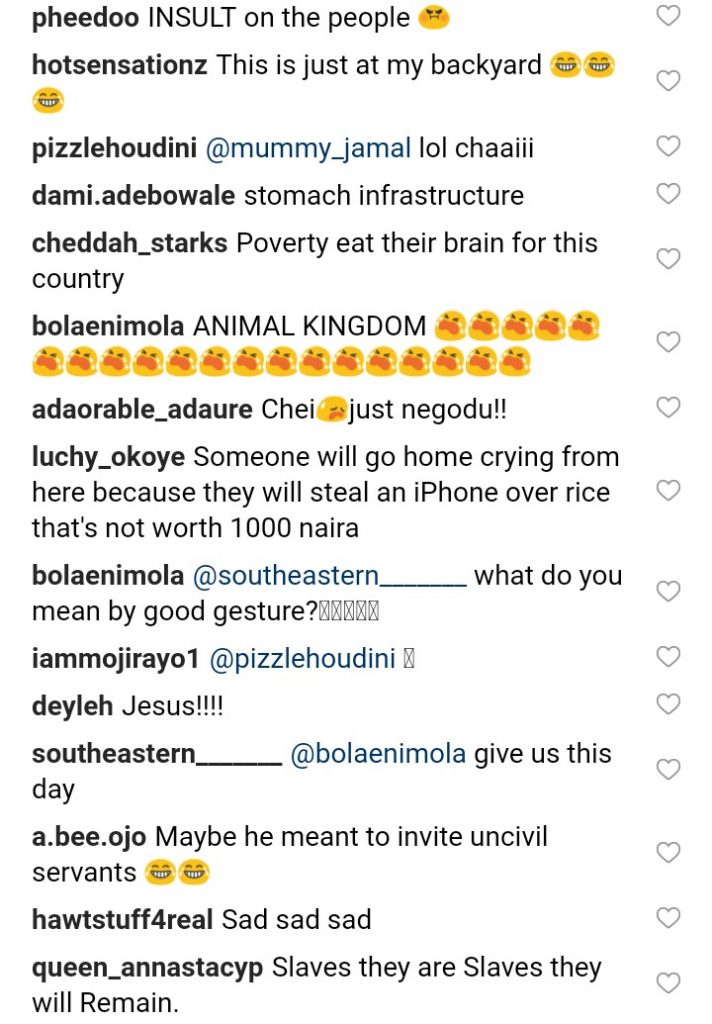Viewport: 712px width, 1024px height.
Task: Tap heart beside adaorable_adaure's comment
Action: 667,407
